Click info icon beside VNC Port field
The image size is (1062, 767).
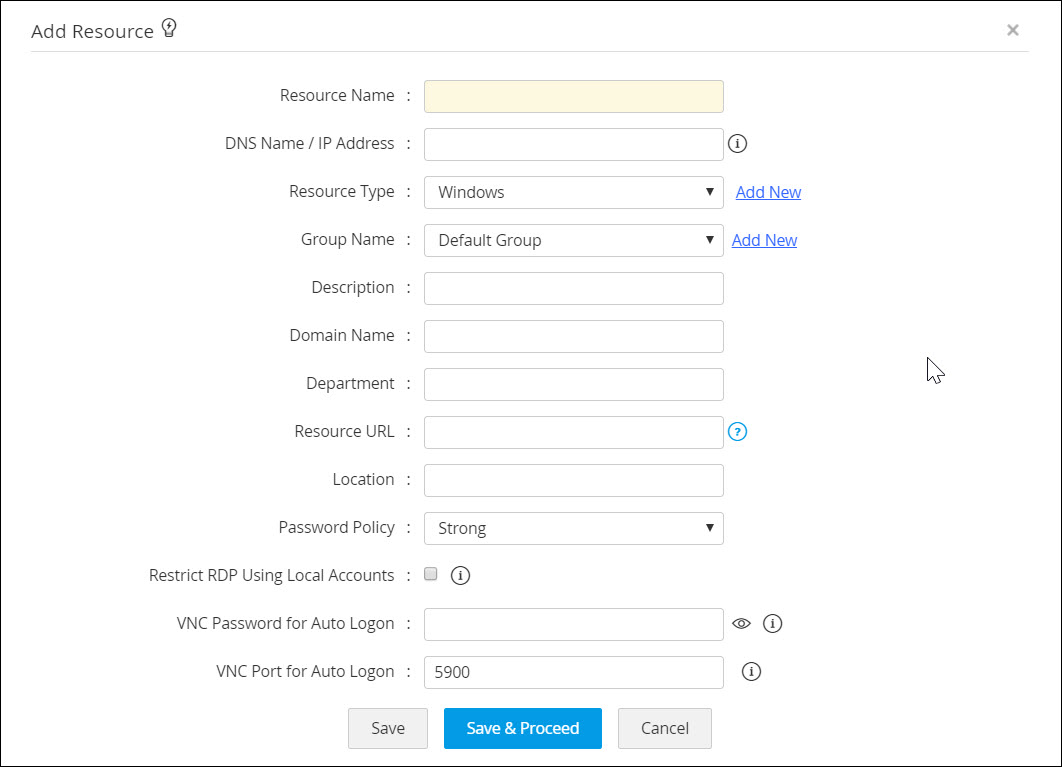(x=752, y=672)
